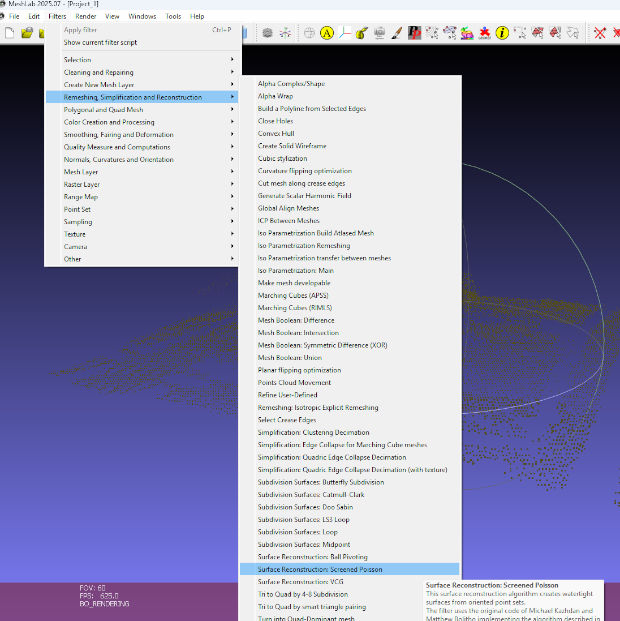Expand the Sampling submenu

coord(76,222)
